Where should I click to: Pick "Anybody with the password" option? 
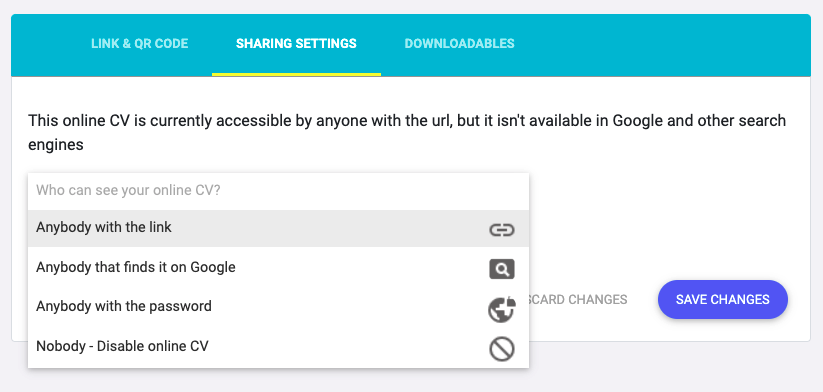click(x=278, y=306)
